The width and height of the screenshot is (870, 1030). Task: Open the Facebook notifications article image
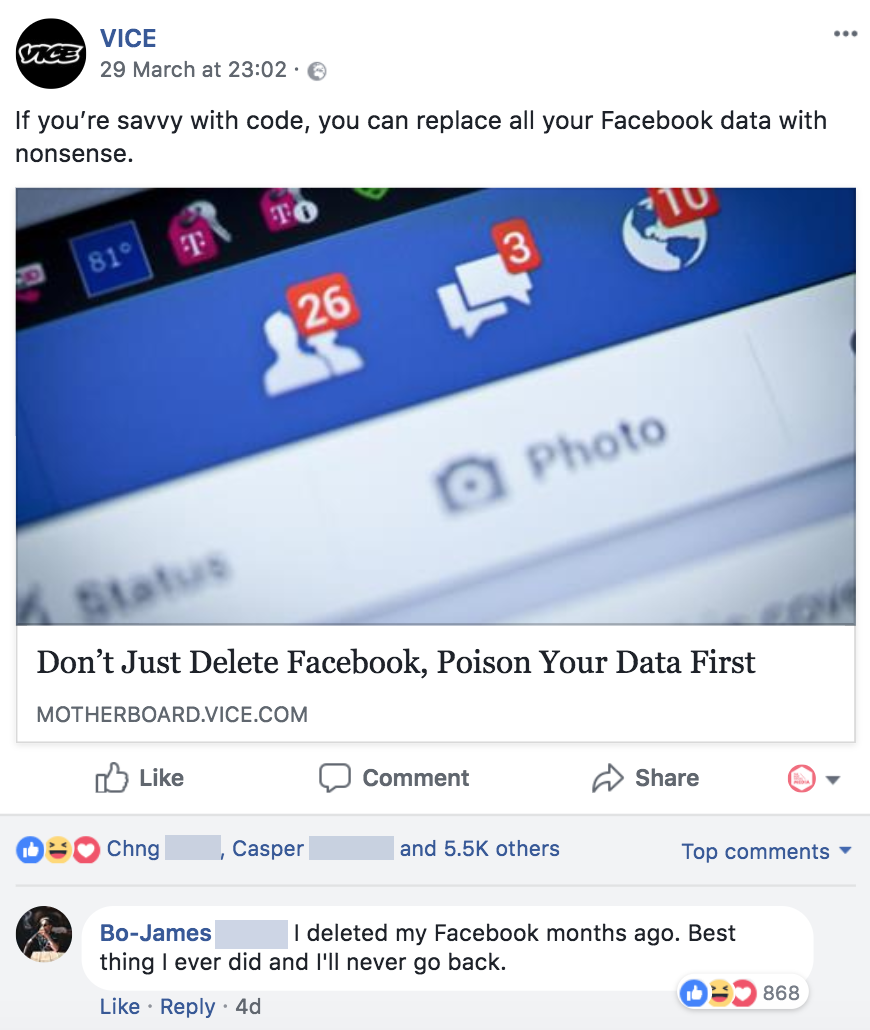pyautogui.click(x=435, y=405)
